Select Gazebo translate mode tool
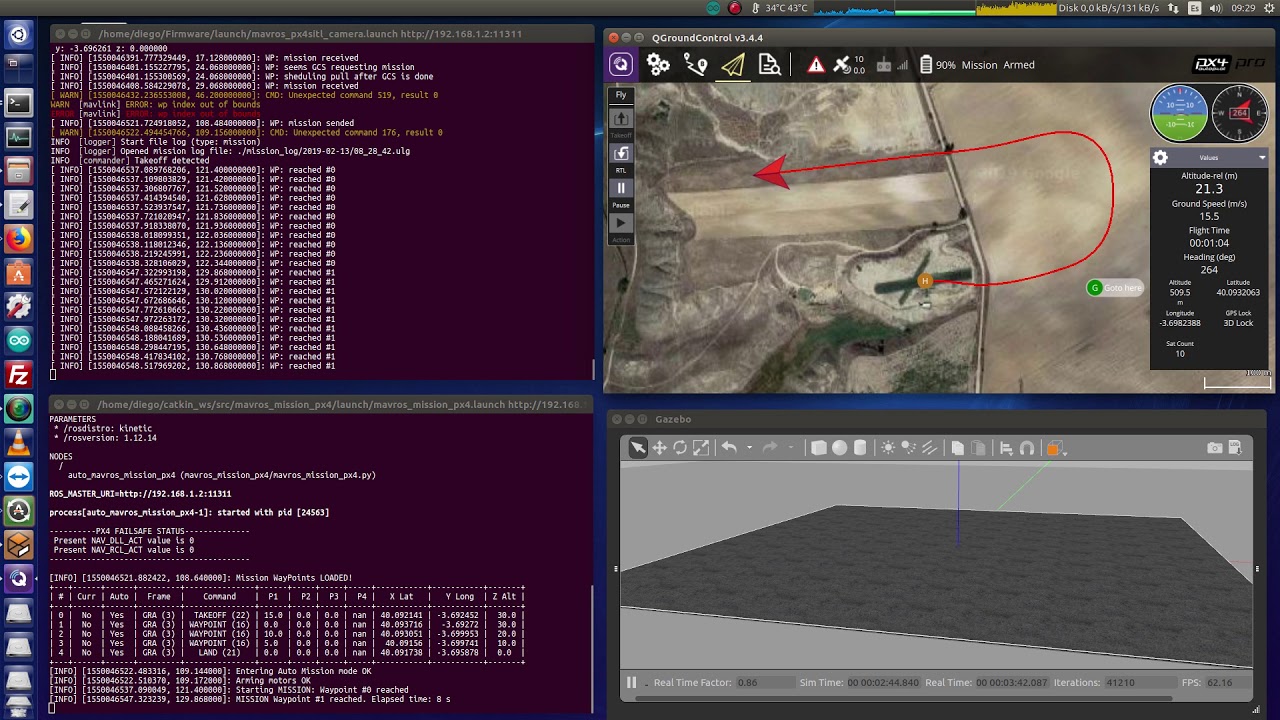The height and width of the screenshot is (720, 1280). [659, 448]
